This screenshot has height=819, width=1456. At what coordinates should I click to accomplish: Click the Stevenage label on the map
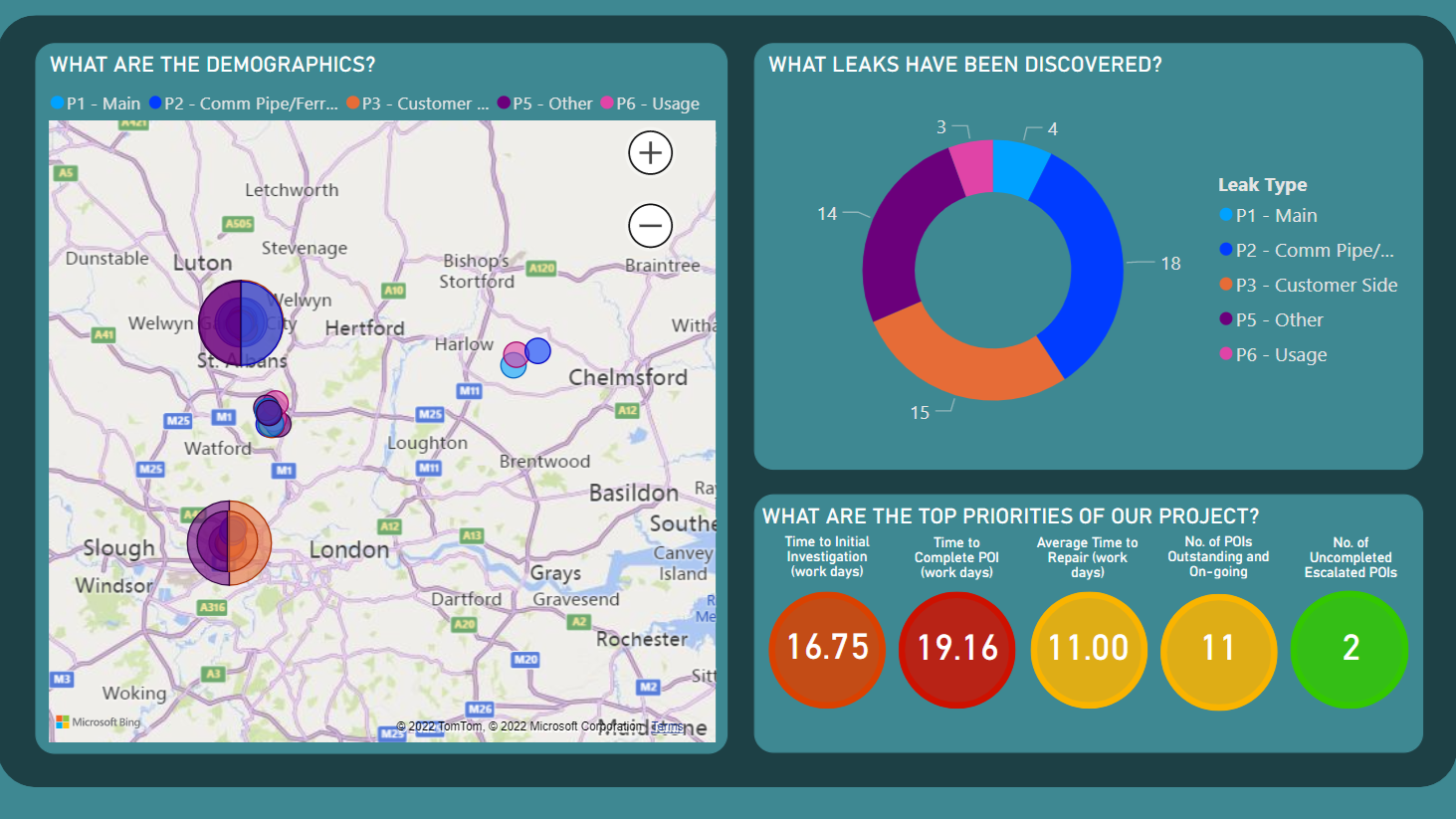[x=305, y=248]
